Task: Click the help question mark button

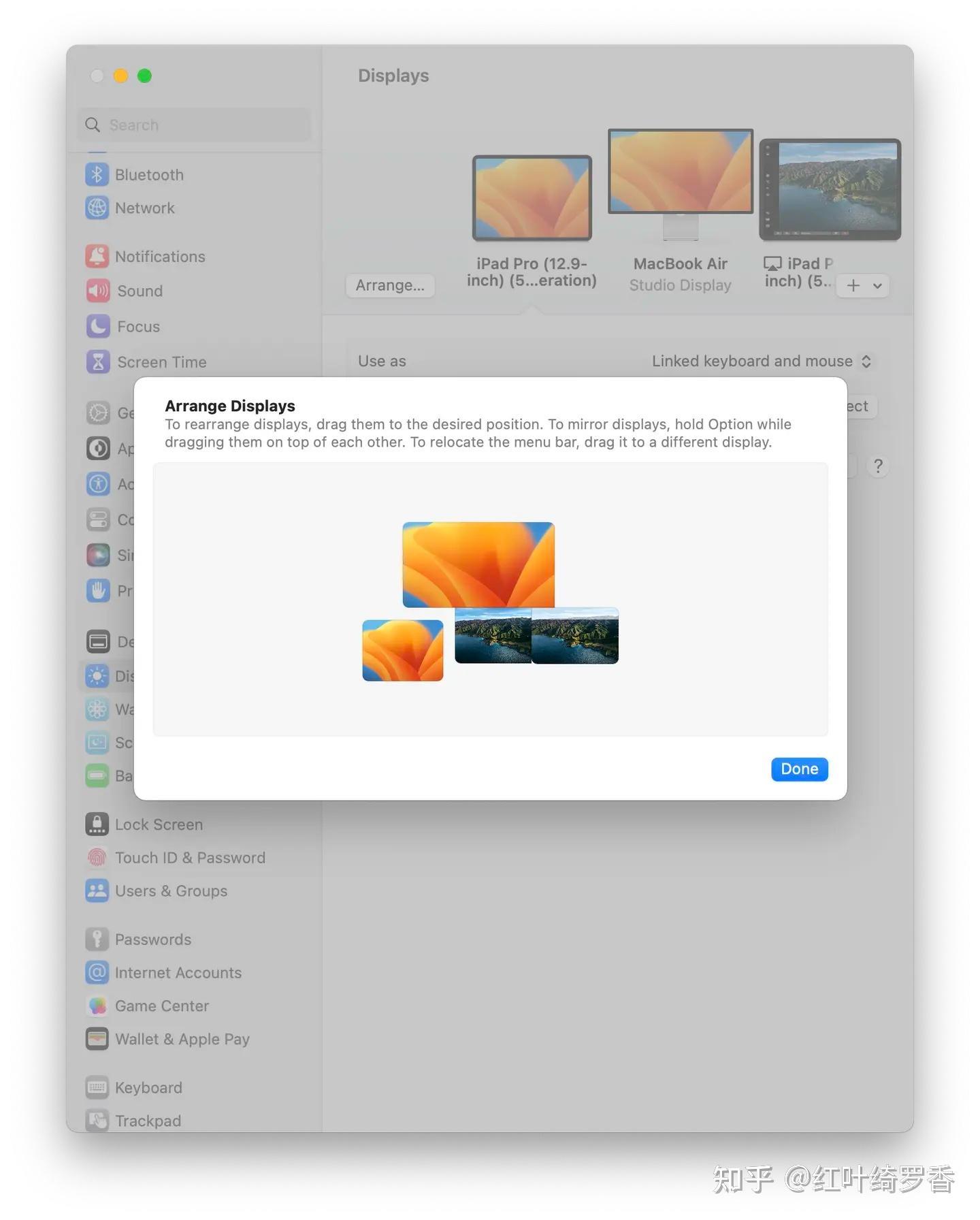Action: [x=879, y=466]
